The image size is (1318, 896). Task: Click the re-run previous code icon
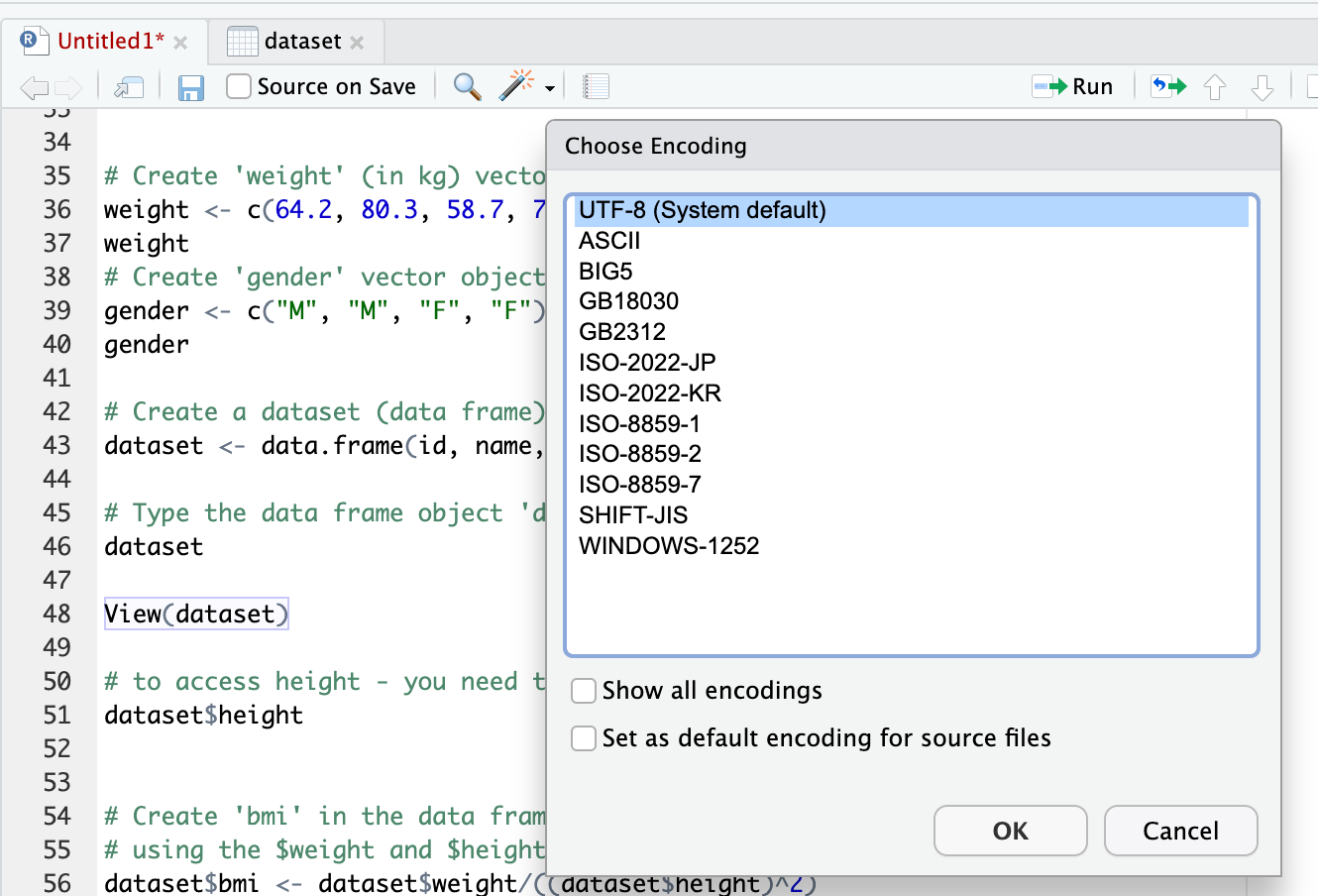click(x=1168, y=87)
